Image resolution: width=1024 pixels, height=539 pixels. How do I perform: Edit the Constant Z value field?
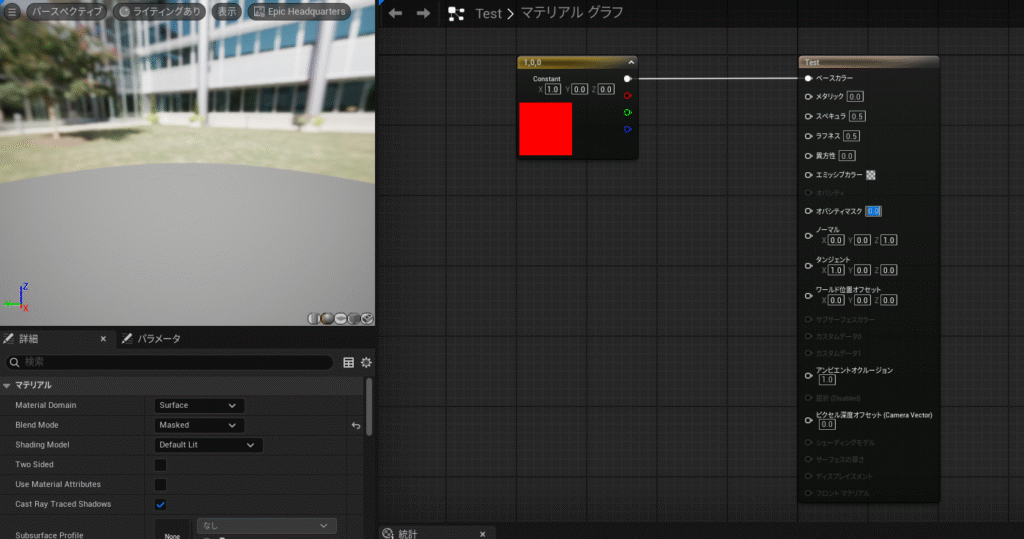606,90
